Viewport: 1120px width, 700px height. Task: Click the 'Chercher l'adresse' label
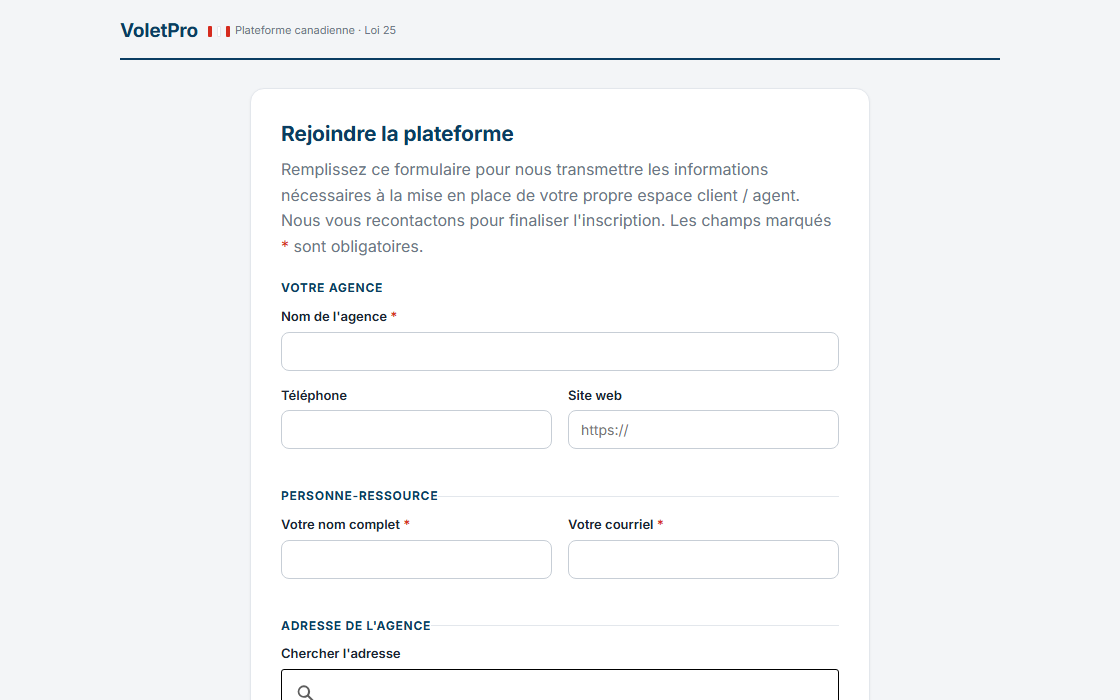(x=340, y=654)
